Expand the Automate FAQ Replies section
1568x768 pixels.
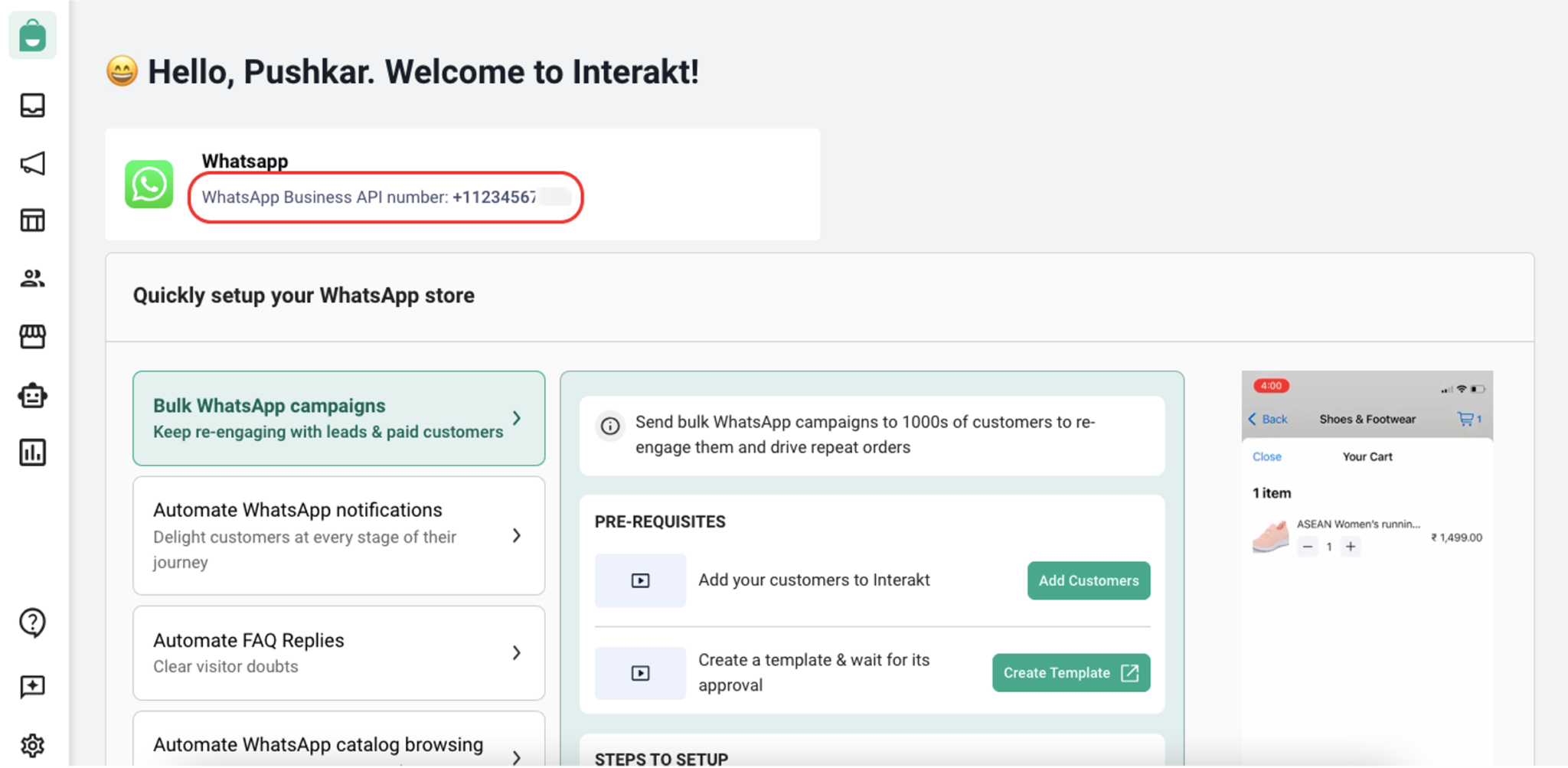pos(338,652)
